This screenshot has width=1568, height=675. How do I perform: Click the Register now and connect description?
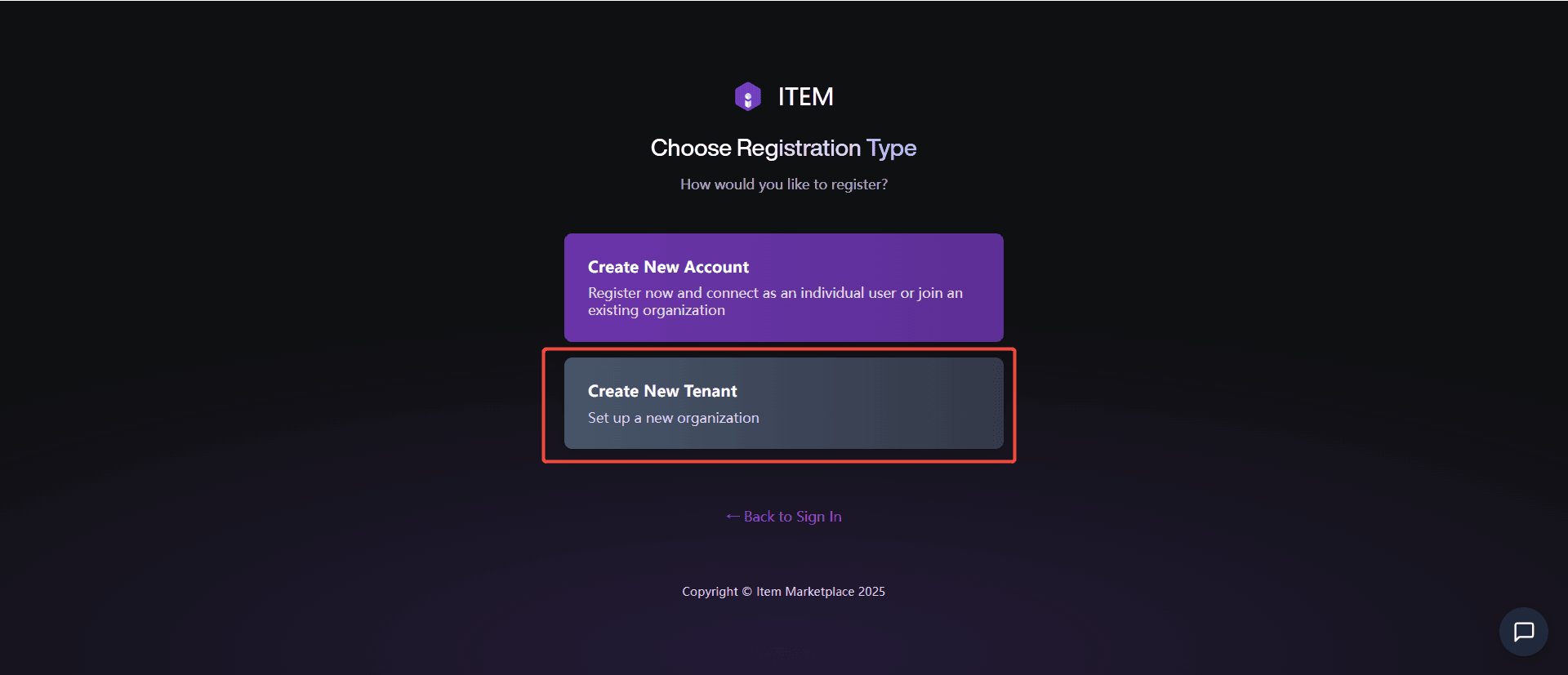[x=774, y=293]
